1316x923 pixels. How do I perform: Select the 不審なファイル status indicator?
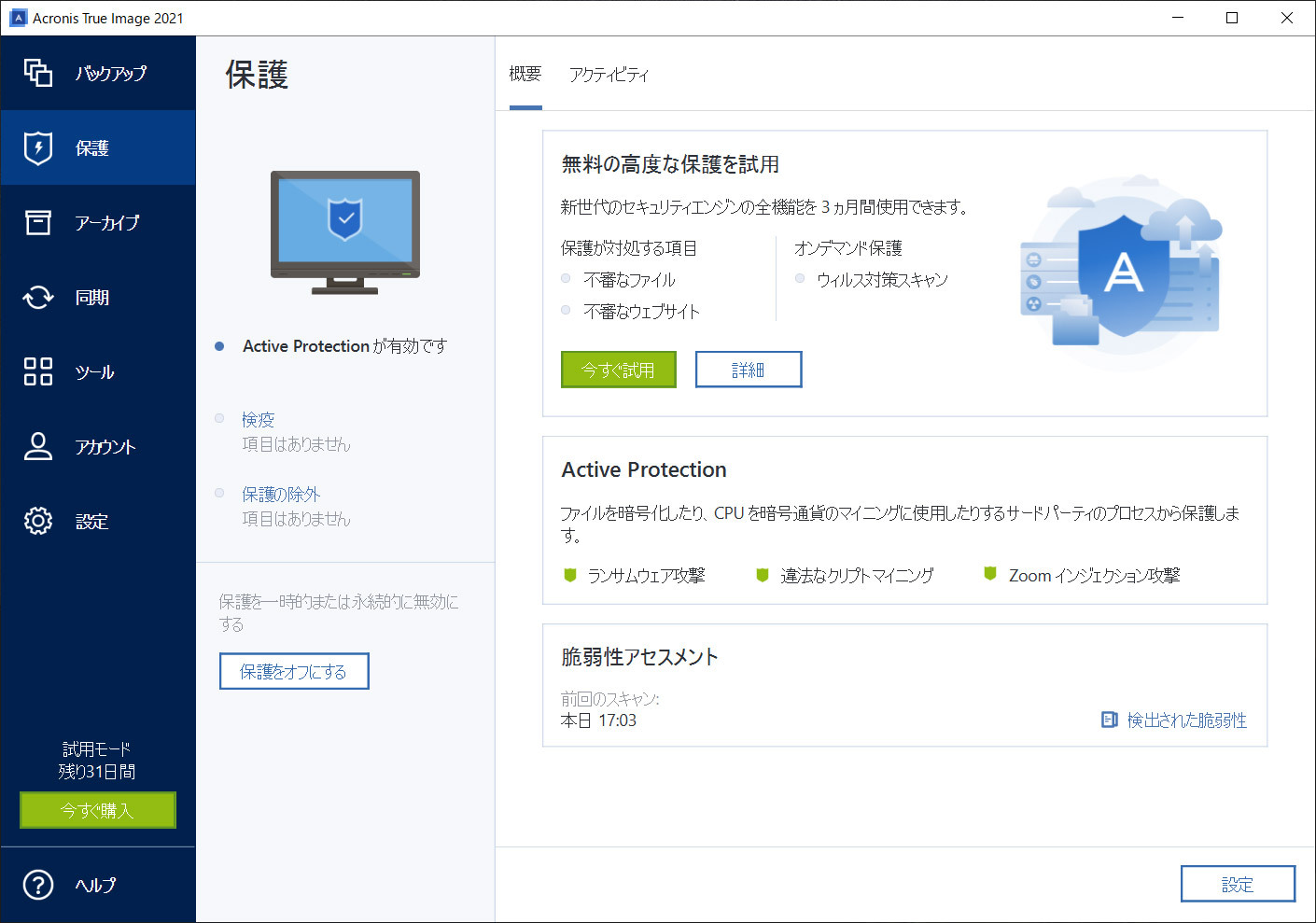click(565, 278)
